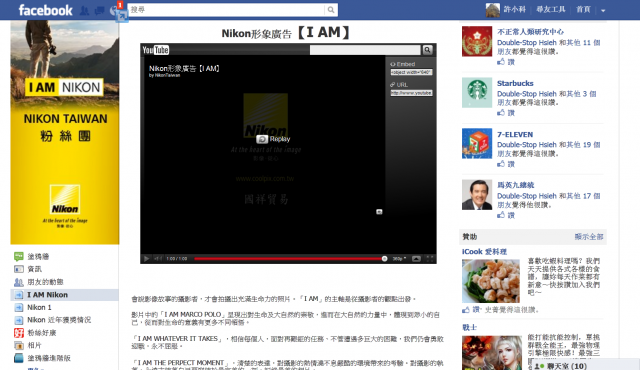The width and height of the screenshot is (640, 370).
Task: Select the video URL field
Action: 411,93
